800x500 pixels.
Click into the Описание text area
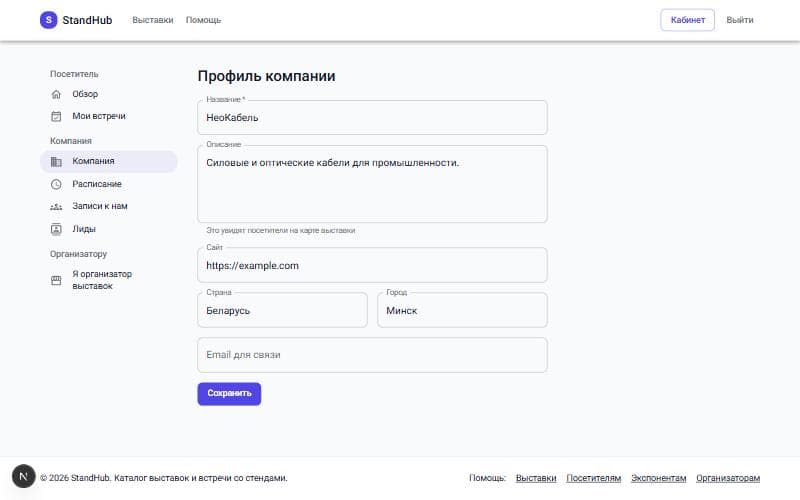[372, 184]
